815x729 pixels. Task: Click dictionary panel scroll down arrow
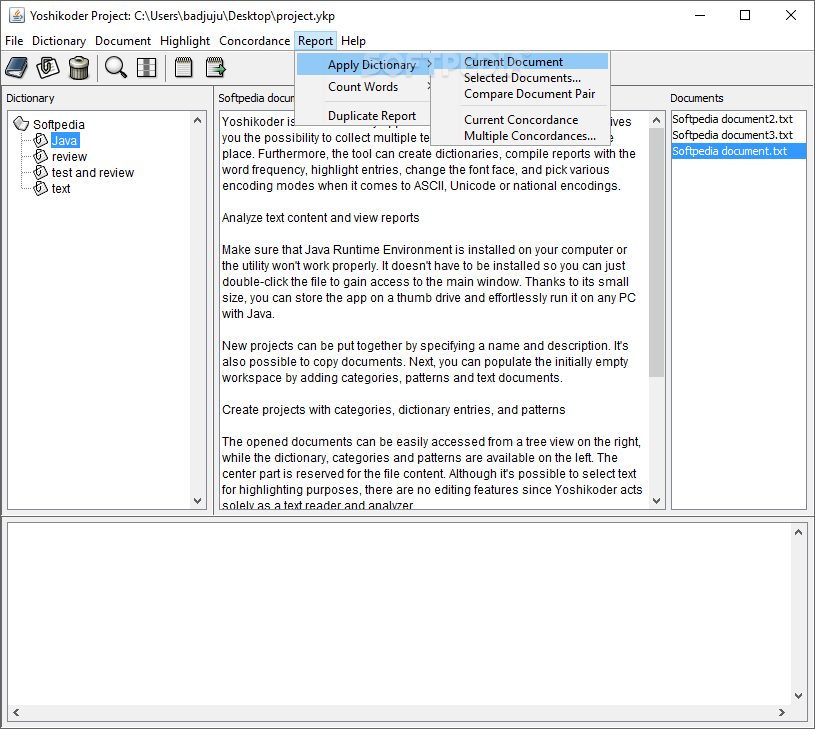198,500
